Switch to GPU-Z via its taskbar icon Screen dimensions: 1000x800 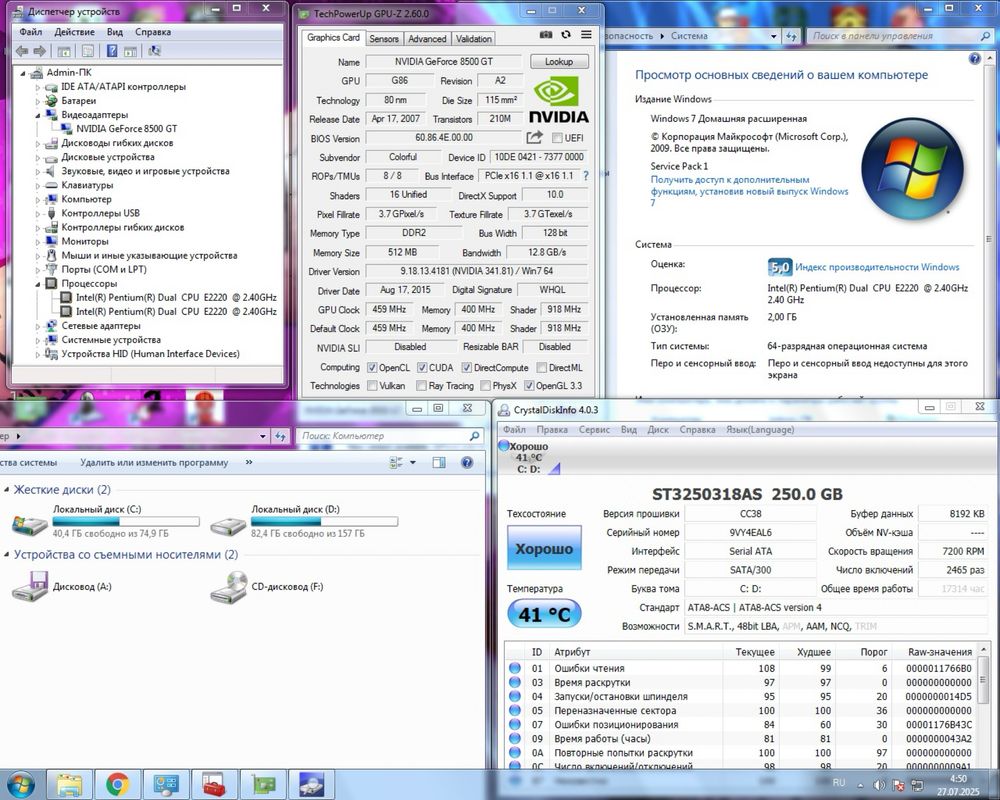263,784
